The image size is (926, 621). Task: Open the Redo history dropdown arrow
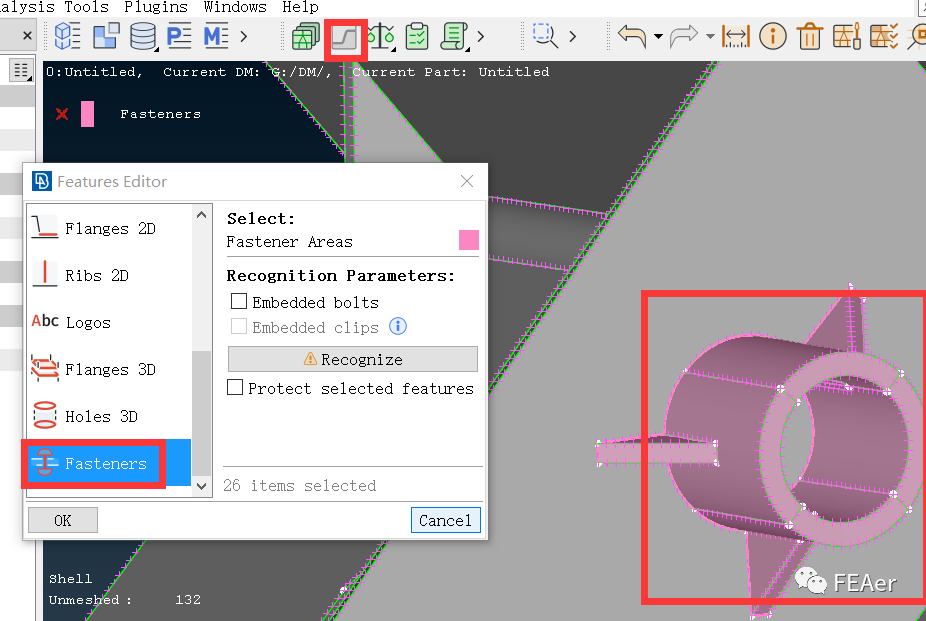tap(710, 37)
